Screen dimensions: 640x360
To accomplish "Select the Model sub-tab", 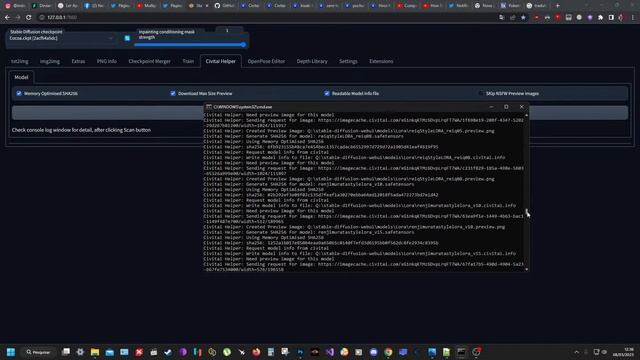I will [x=21, y=77].
